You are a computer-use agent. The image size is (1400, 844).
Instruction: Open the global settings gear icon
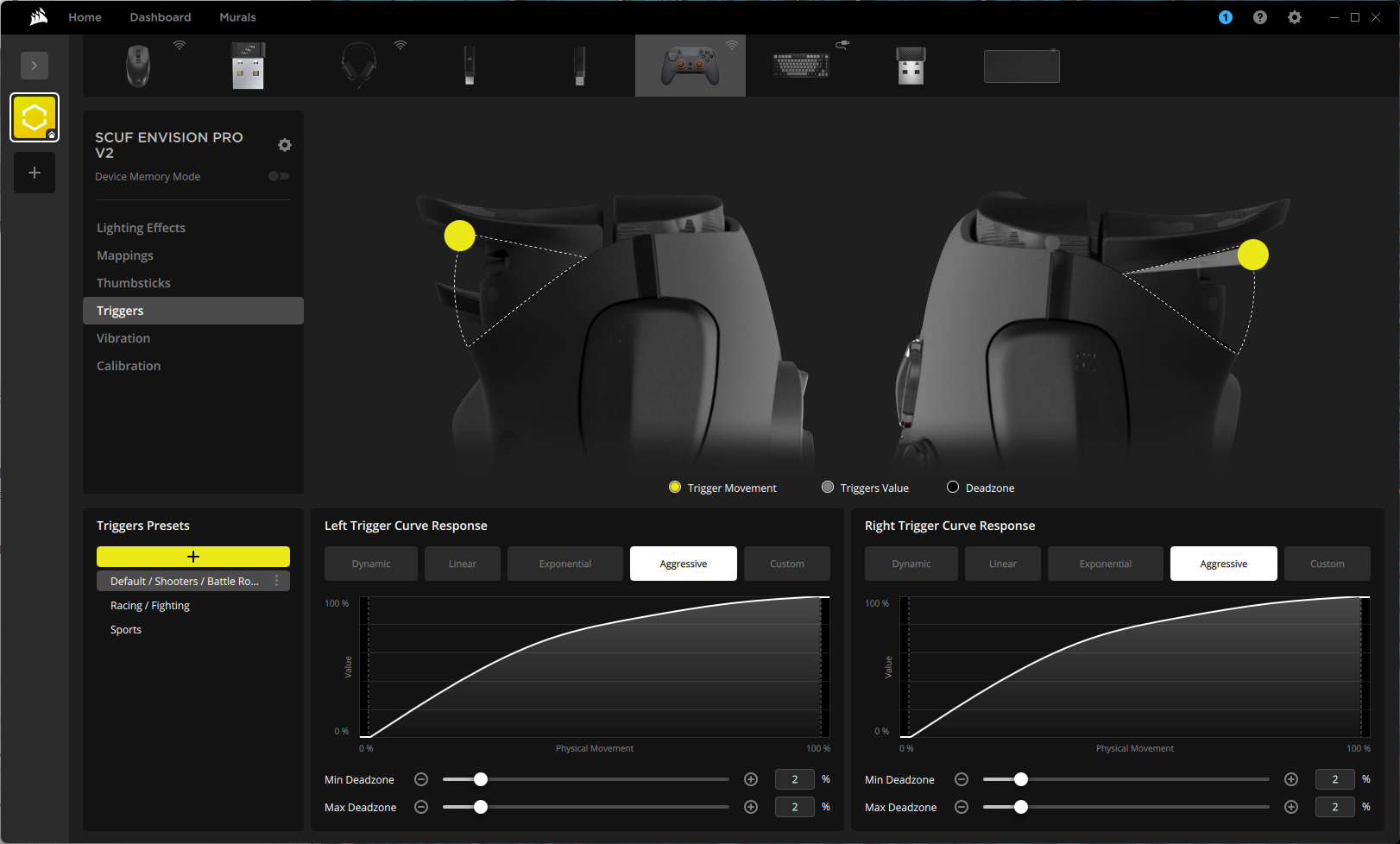[x=1294, y=17]
